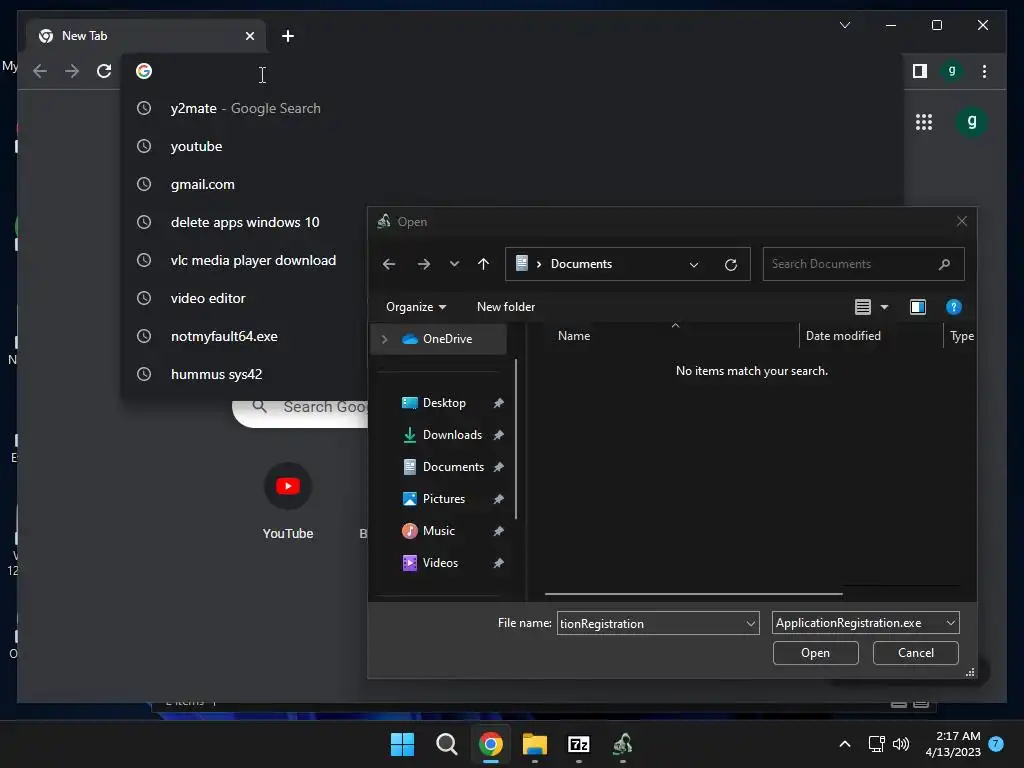Toggle the preview pane

918,307
